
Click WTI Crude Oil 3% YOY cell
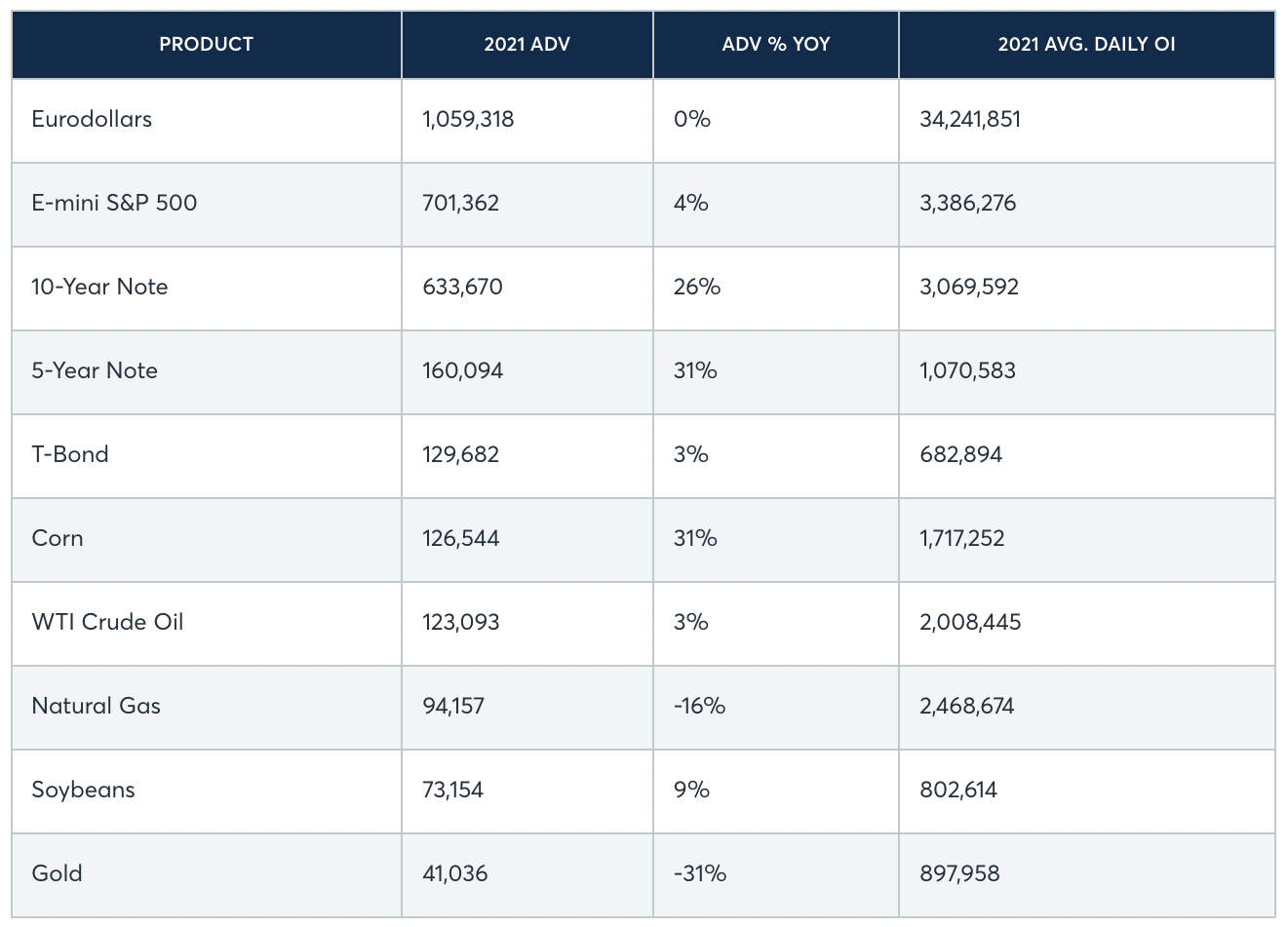tap(776, 624)
